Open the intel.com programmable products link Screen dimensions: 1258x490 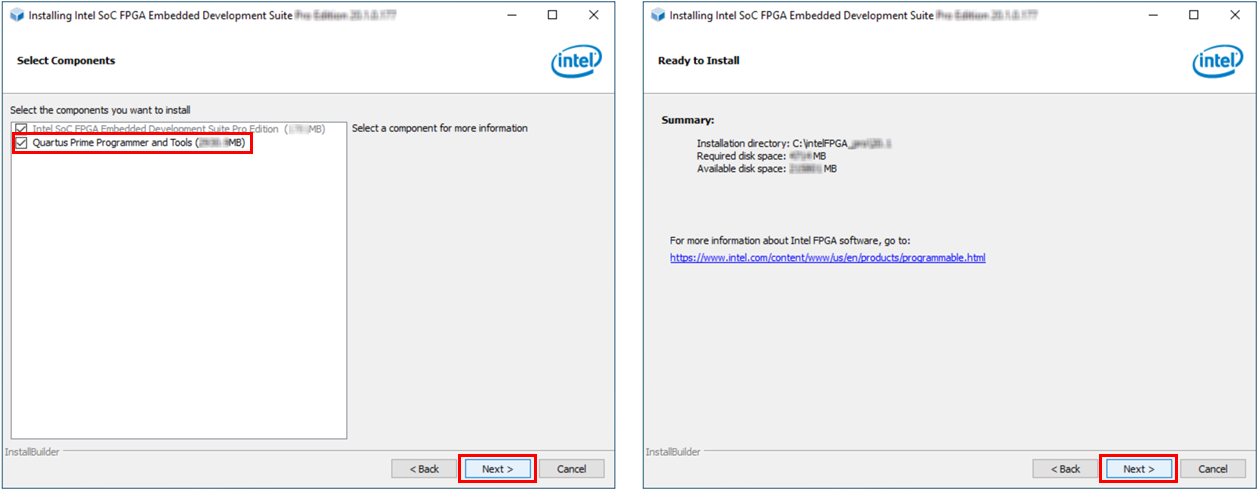[x=828, y=258]
